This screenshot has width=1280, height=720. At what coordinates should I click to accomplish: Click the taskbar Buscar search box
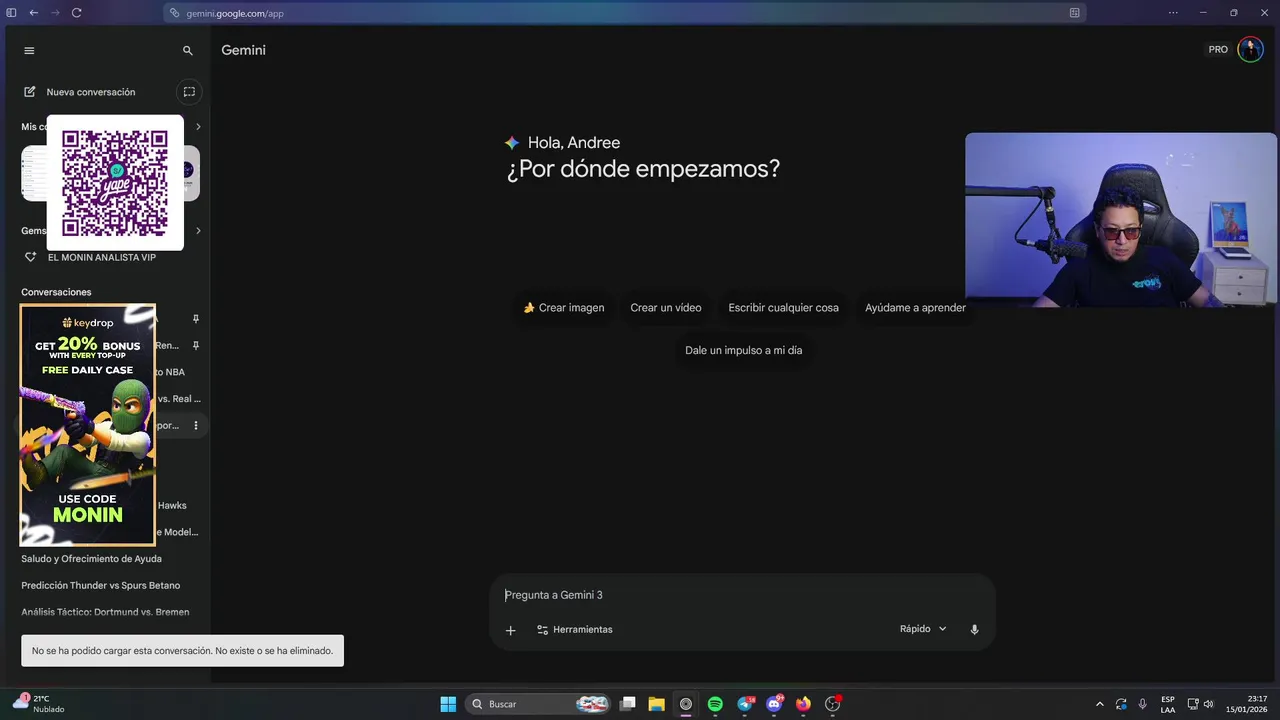pos(539,704)
